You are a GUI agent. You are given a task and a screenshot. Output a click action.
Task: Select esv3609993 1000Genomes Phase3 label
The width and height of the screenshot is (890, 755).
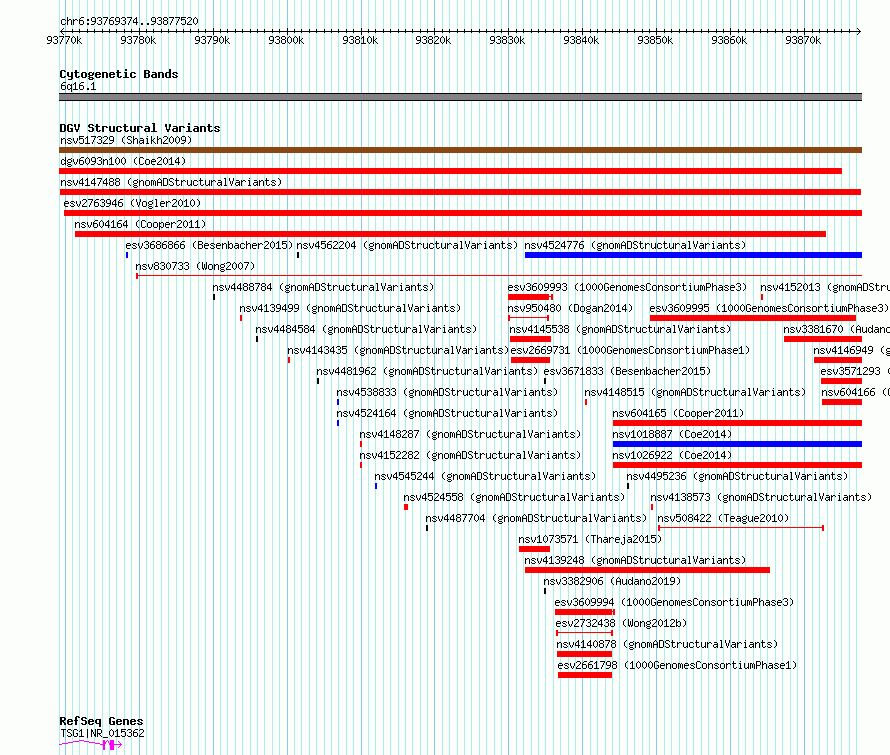627,287
